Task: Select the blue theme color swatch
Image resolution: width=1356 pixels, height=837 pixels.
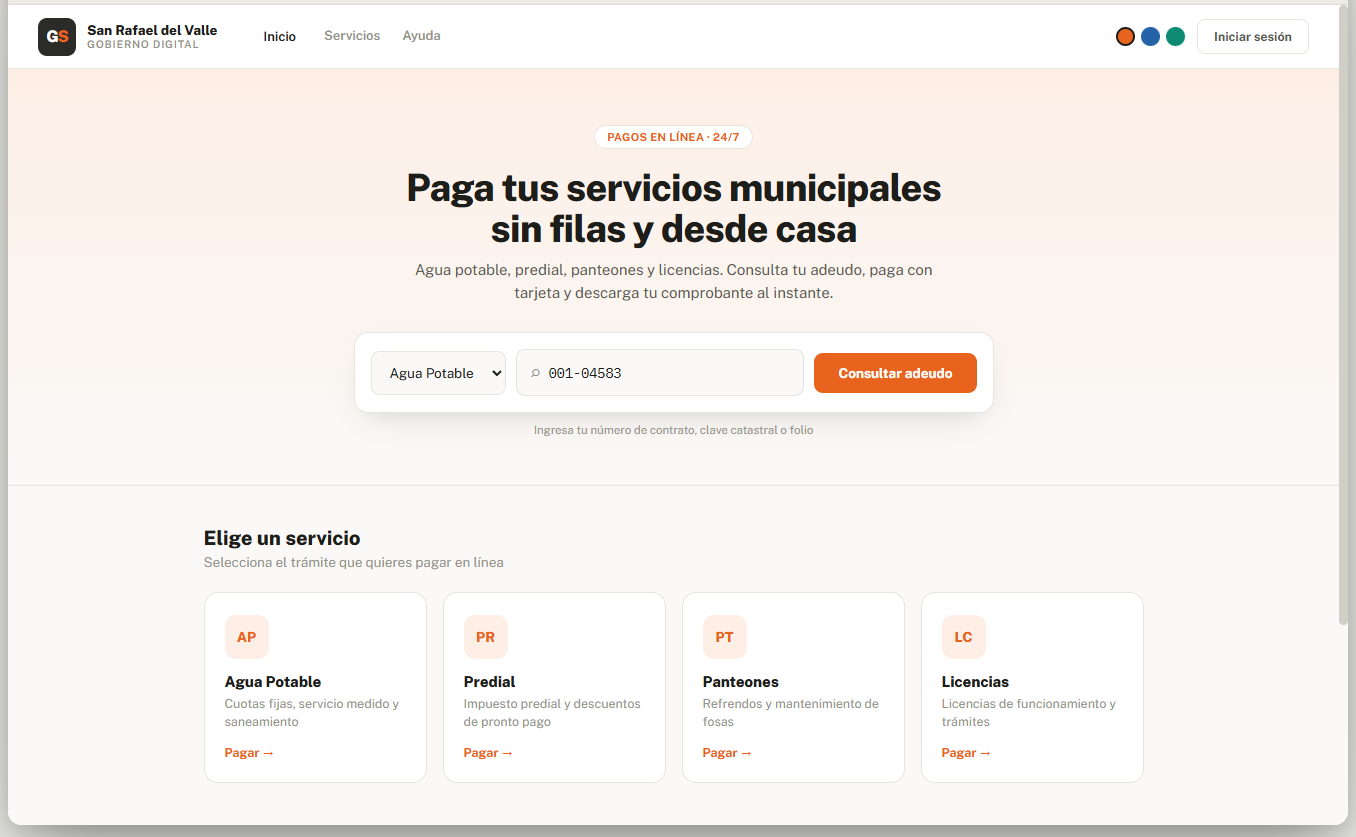Action: [1150, 37]
